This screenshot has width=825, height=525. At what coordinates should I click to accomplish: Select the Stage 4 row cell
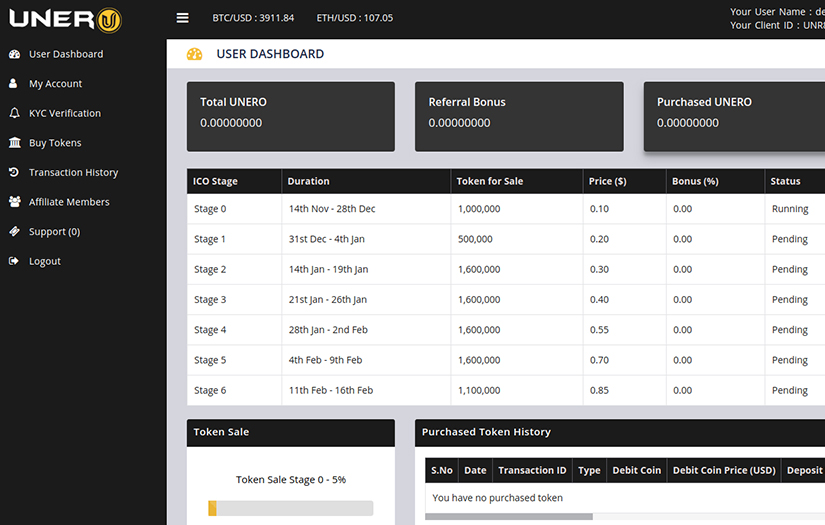pos(234,330)
